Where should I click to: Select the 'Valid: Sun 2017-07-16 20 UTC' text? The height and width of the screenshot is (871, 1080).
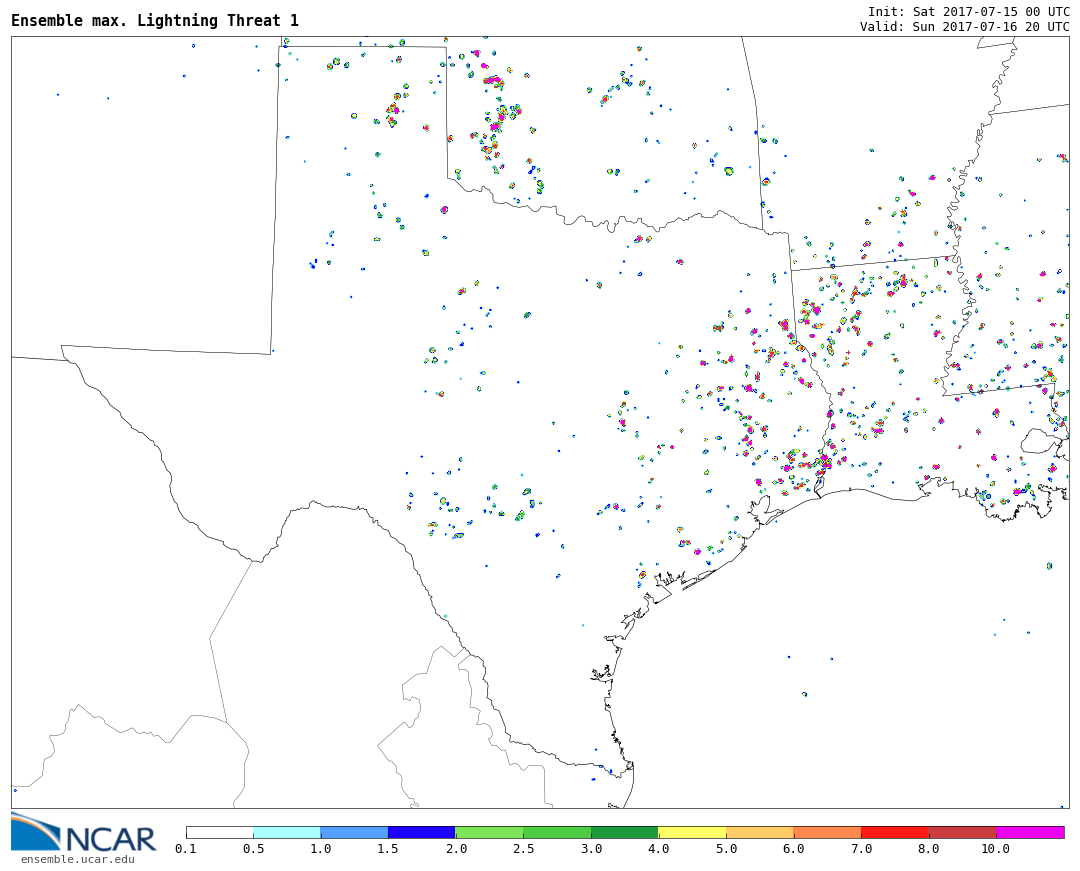(x=964, y=26)
